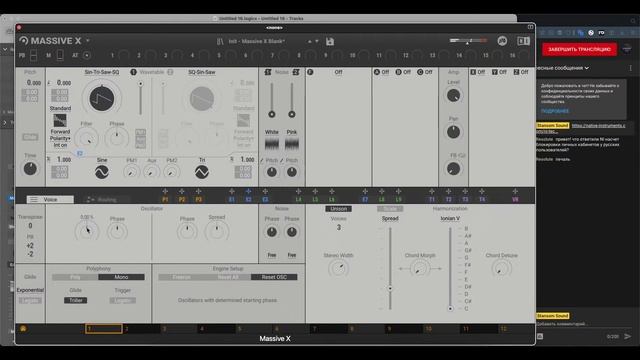Open the White noise source menu

point(271,132)
